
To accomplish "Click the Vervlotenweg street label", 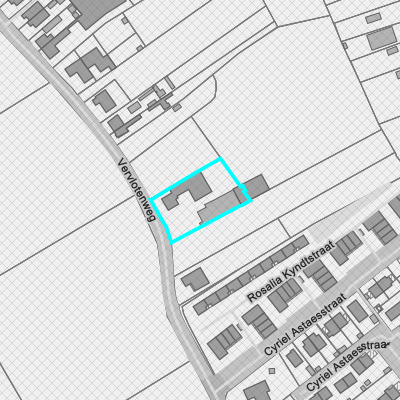I will (x=137, y=189).
